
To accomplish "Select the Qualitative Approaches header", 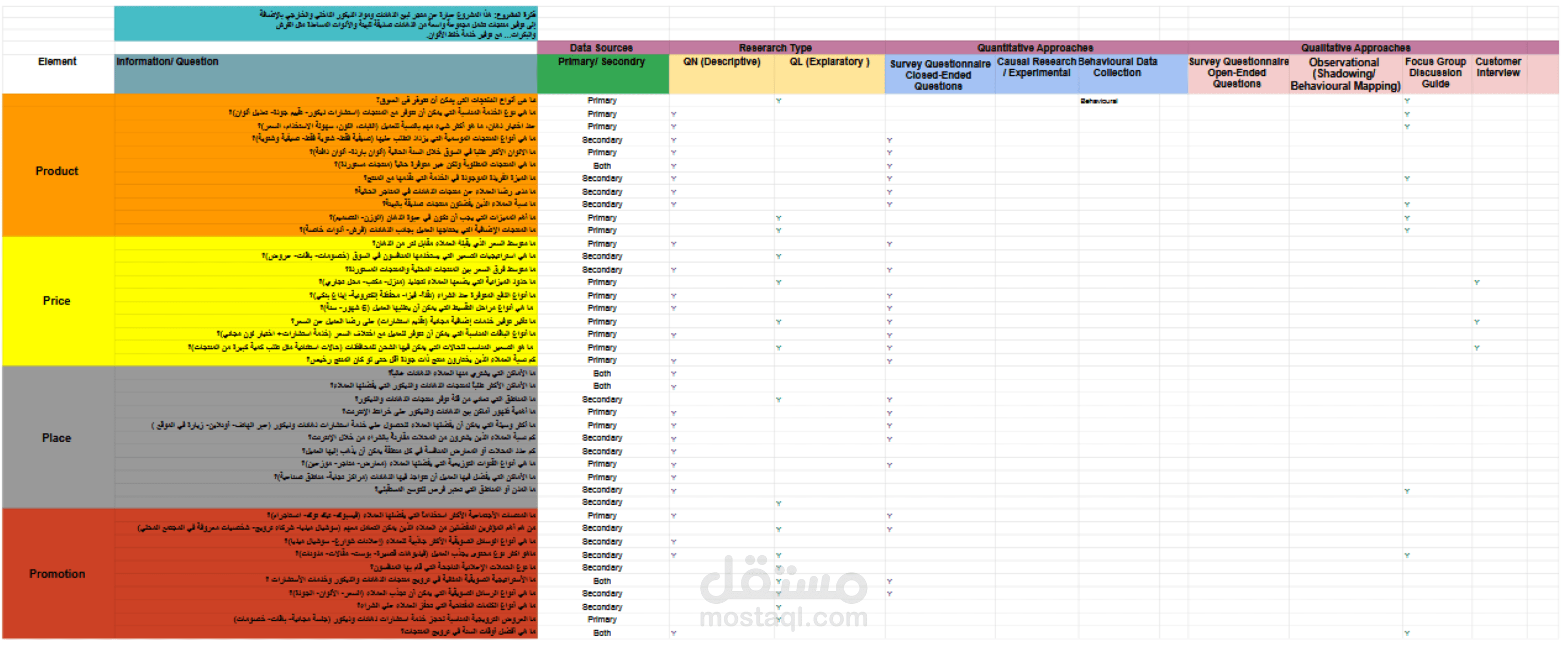I will tap(1356, 47).
